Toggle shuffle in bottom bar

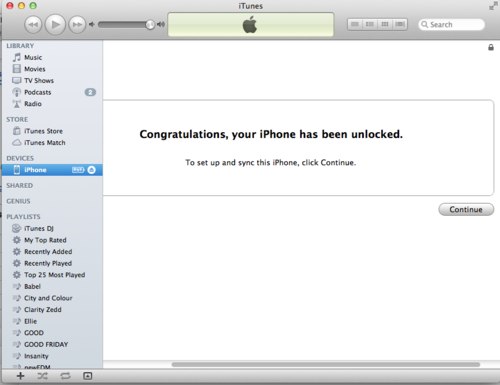click(42, 376)
